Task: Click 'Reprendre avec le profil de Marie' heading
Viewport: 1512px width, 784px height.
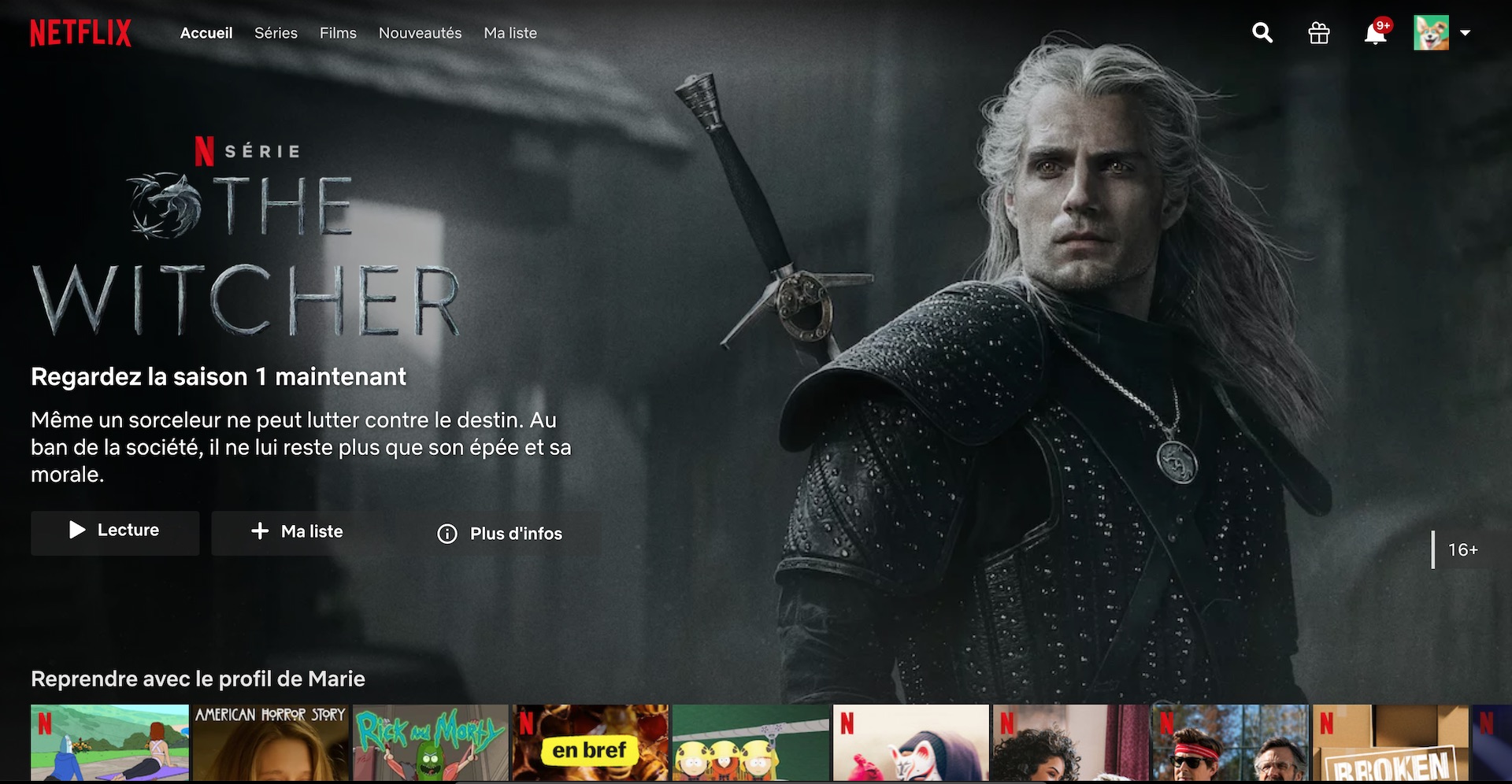Action: [198, 679]
